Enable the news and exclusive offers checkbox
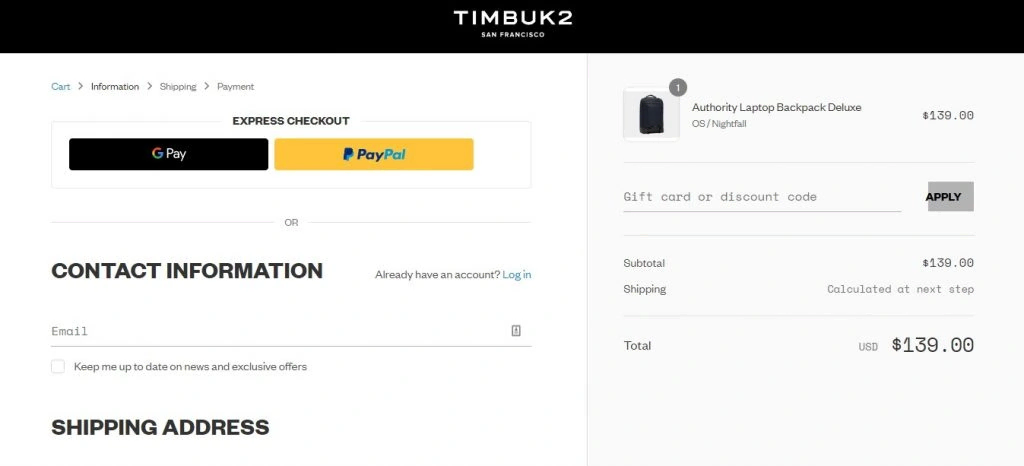The height and width of the screenshot is (466, 1024). pos(58,367)
